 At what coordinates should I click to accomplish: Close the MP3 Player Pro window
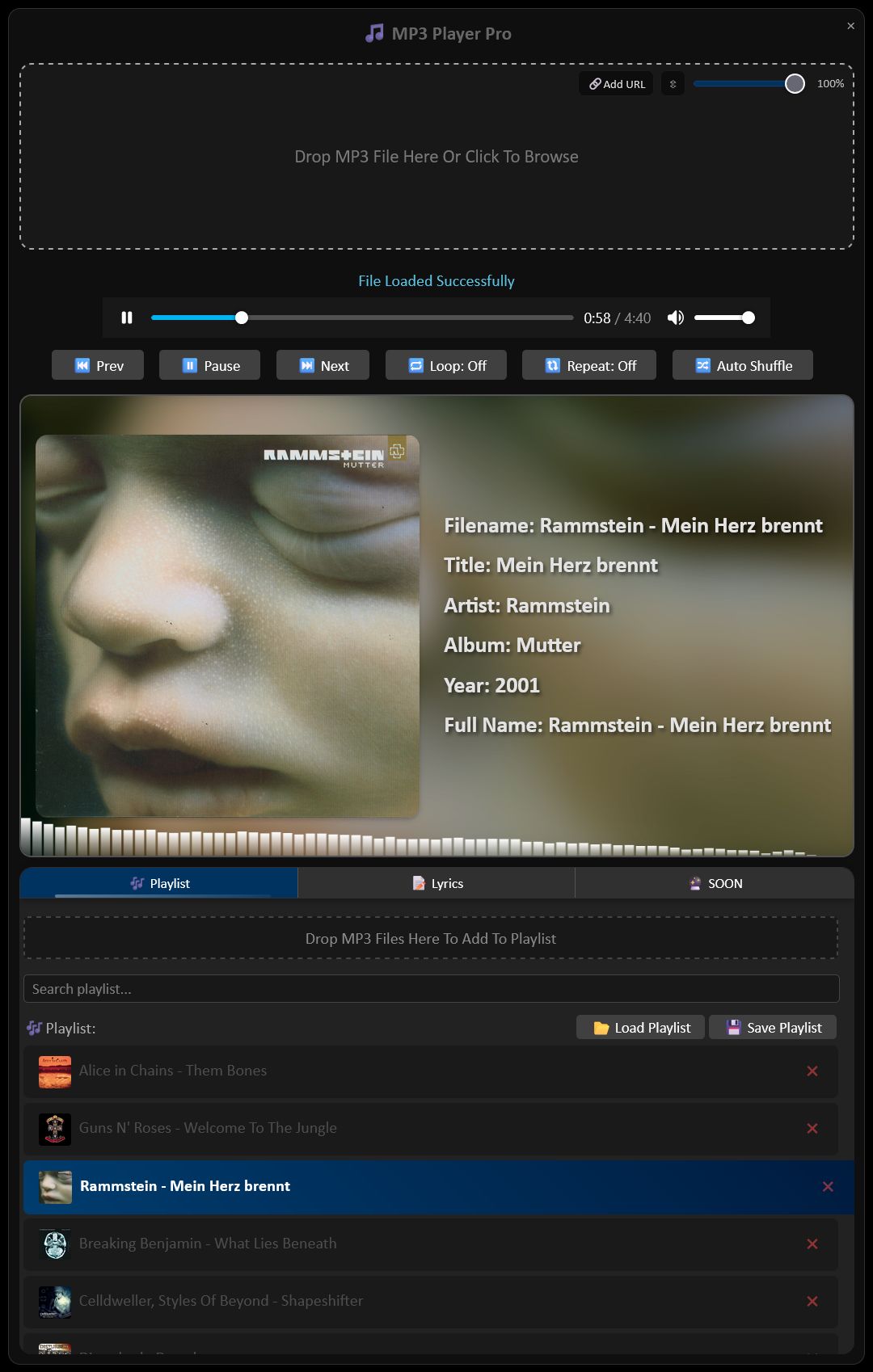(x=850, y=26)
